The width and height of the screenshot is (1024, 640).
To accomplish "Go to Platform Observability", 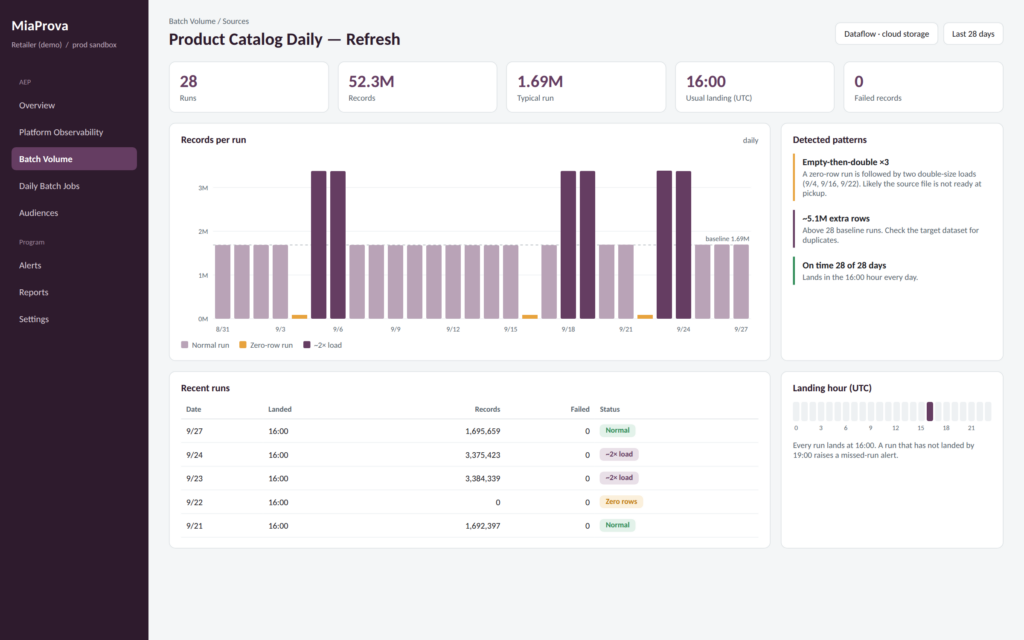I will coord(74,132).
